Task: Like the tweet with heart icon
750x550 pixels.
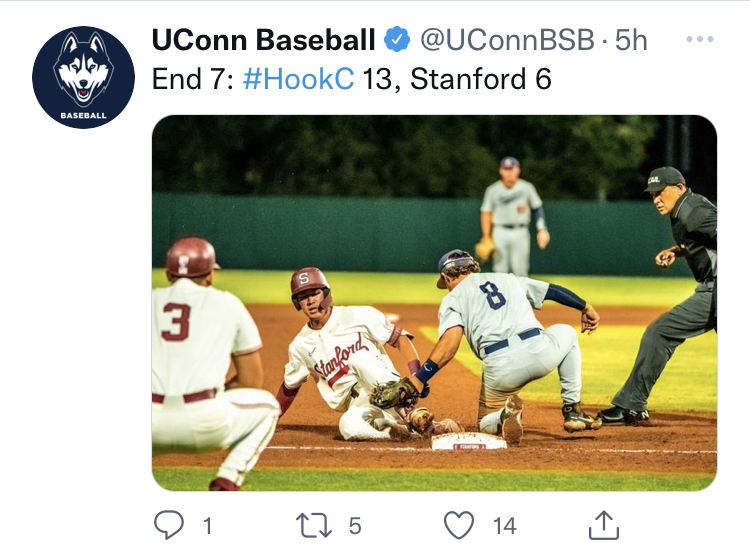Action: (458, 524)
